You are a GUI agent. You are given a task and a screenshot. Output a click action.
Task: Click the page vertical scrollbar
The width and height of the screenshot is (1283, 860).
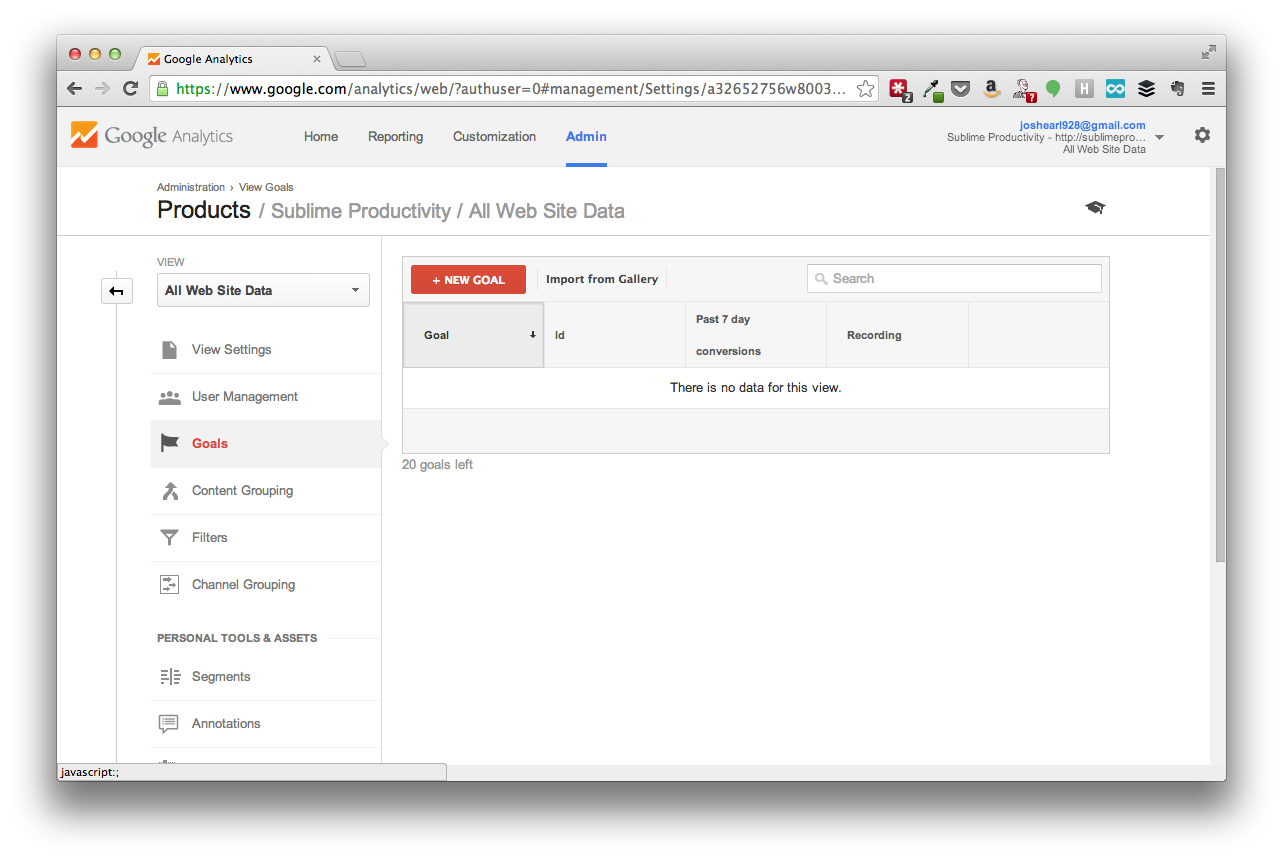coord(1219,365)
